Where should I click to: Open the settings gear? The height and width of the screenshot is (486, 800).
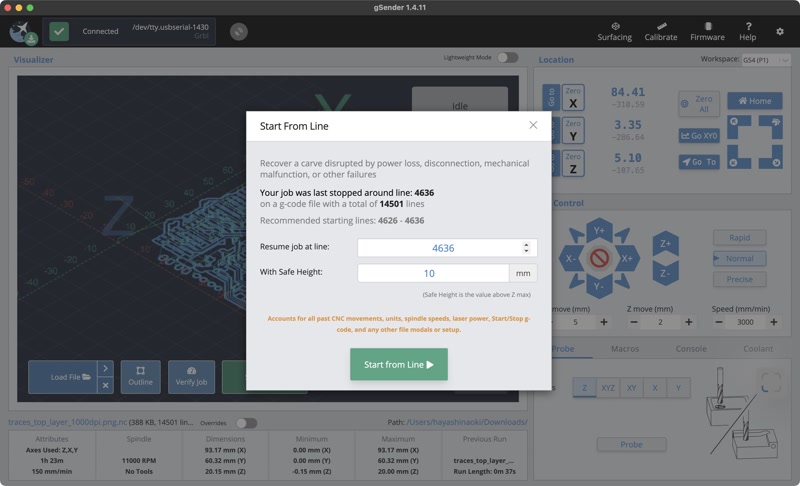(780, 32)
